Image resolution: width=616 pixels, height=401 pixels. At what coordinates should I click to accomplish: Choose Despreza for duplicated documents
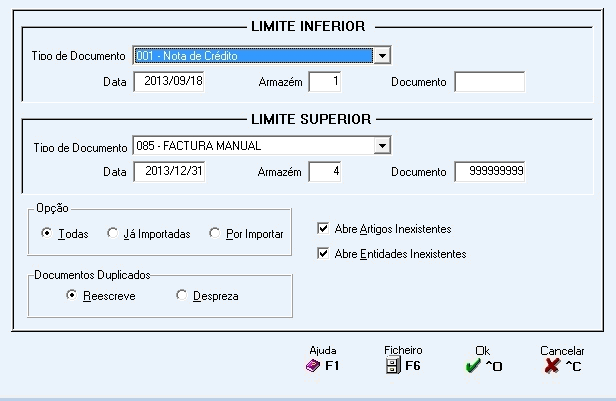pyautogui.click(x=181, y=295)
